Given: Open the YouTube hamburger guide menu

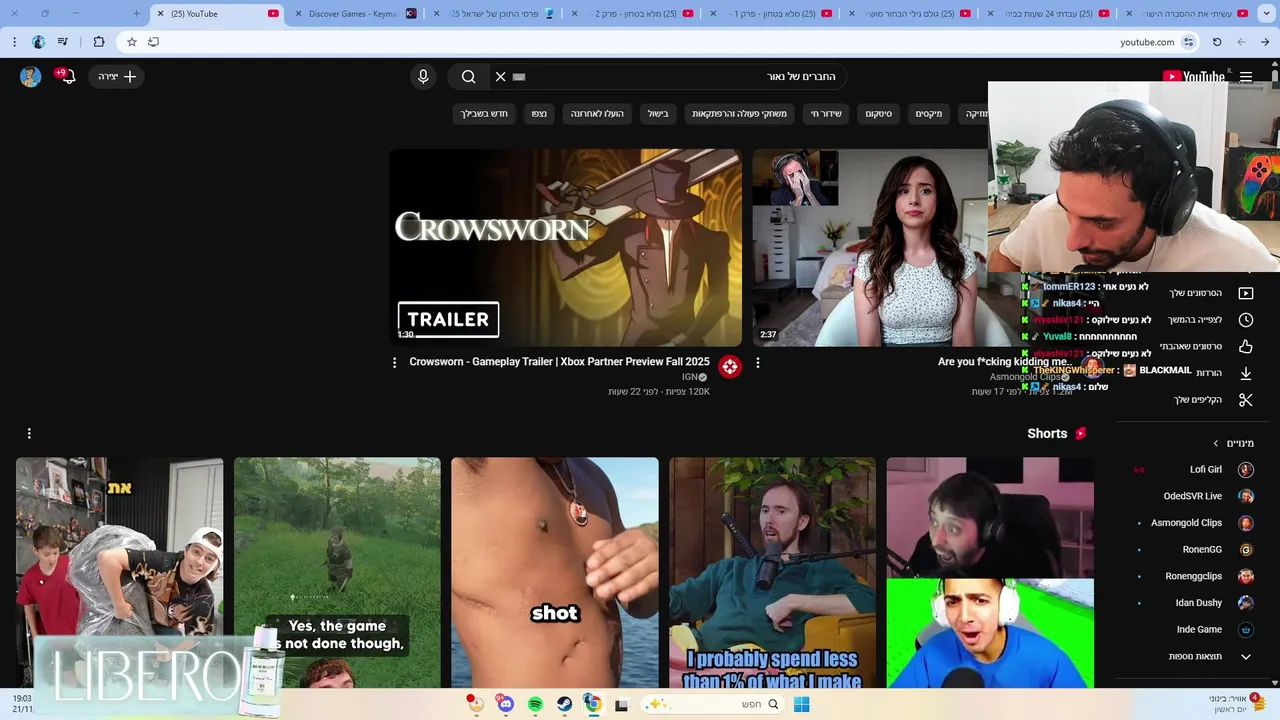Looking at the screenshot, I should [1246, 77].
